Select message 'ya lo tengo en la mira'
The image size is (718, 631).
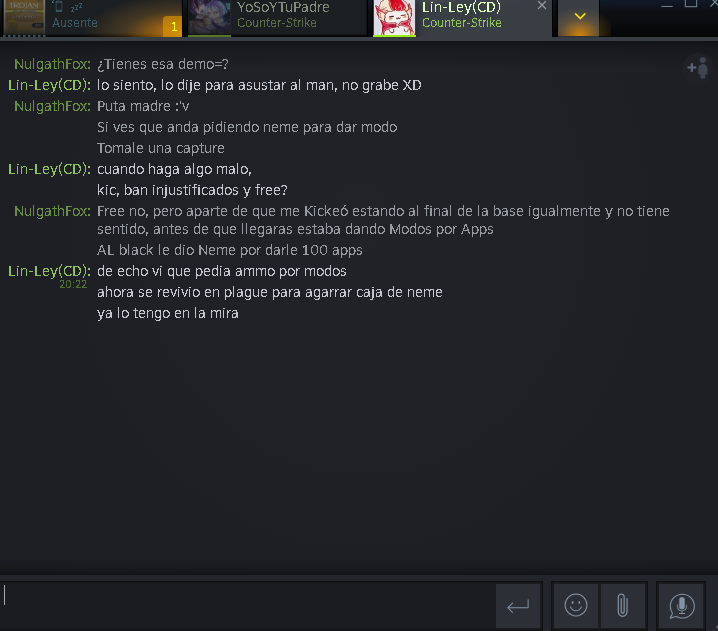[168, 313]
